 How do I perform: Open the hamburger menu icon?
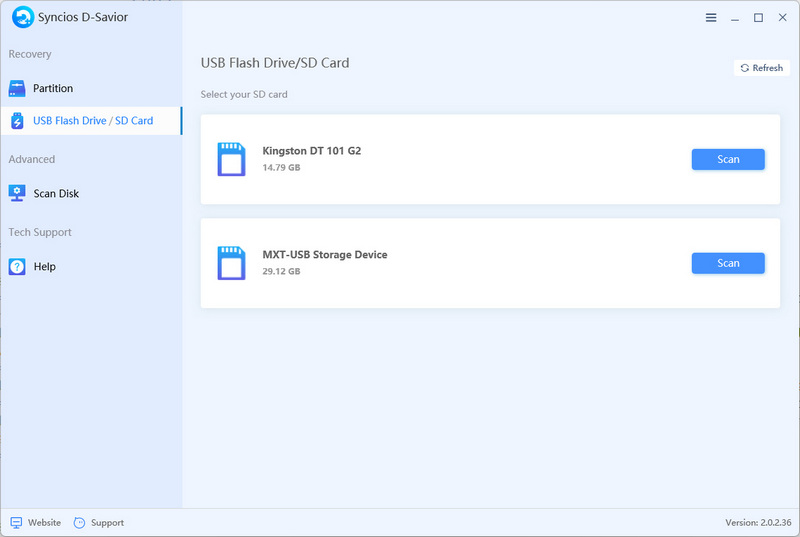click(711, 18)
